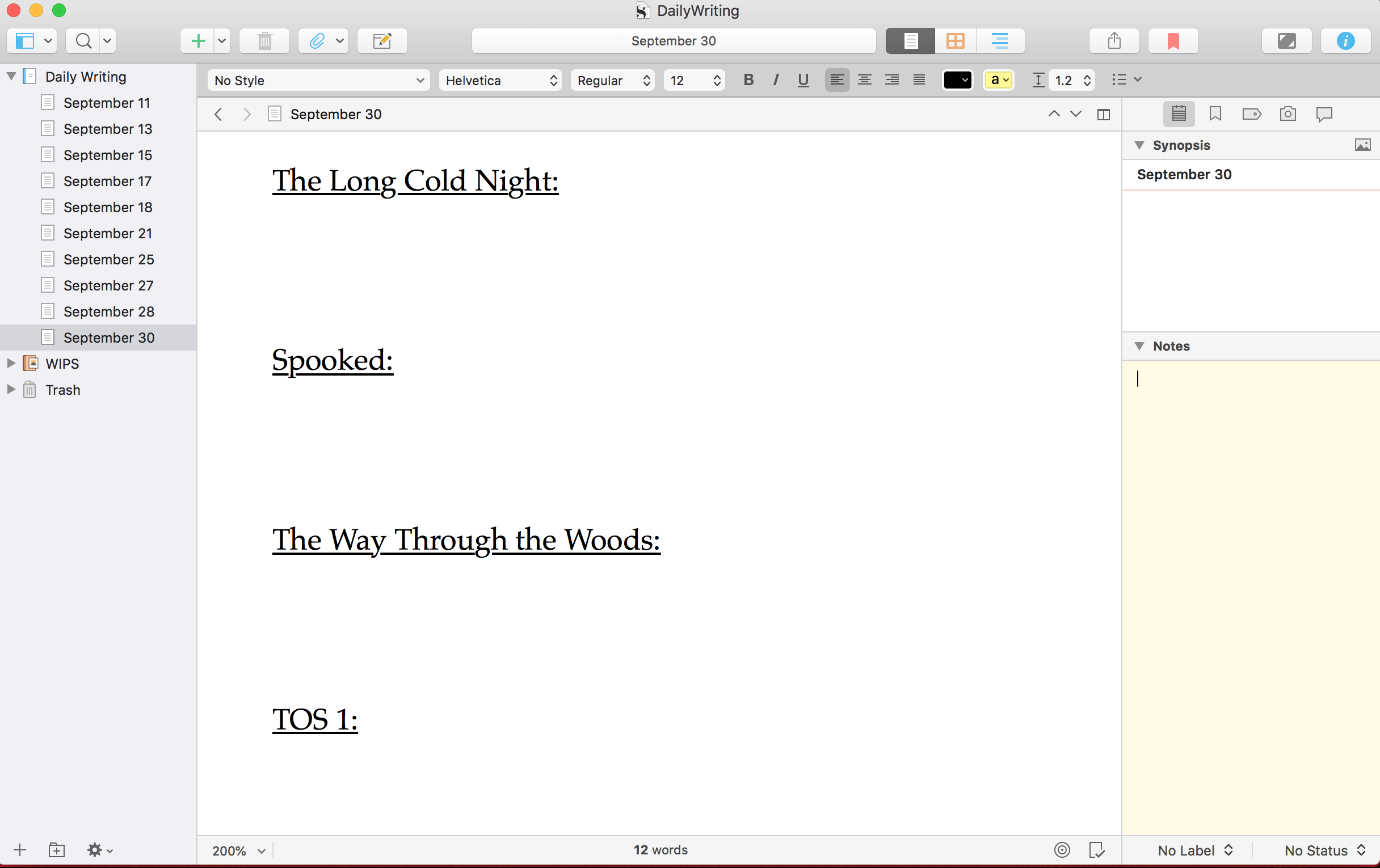This screenshot has height=868, width=1380.
Task: Open the text color swatch
Action: coord(957,79)
